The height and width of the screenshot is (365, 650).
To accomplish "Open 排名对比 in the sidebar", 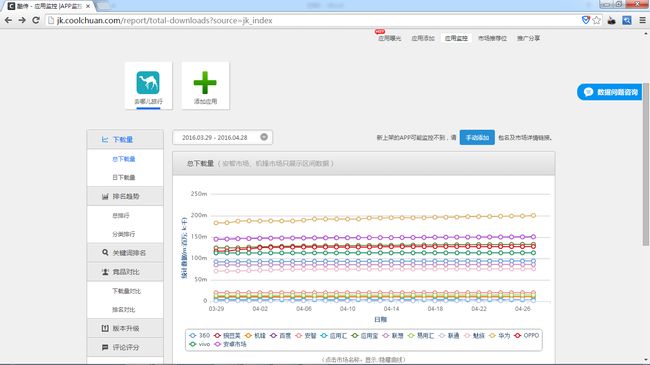I will pos(124,309).
